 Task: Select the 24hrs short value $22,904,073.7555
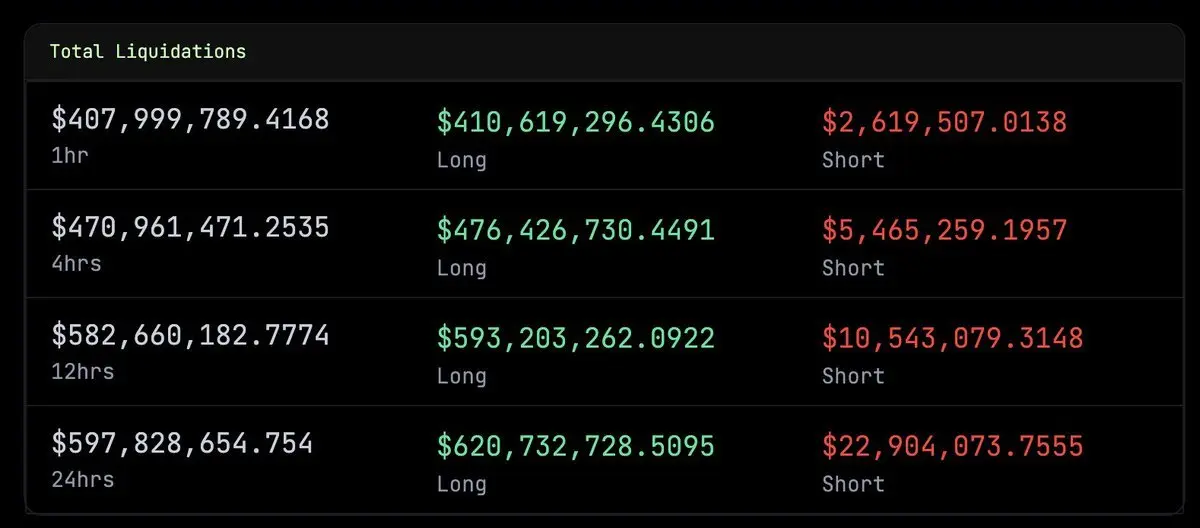(x=953, y=446)
